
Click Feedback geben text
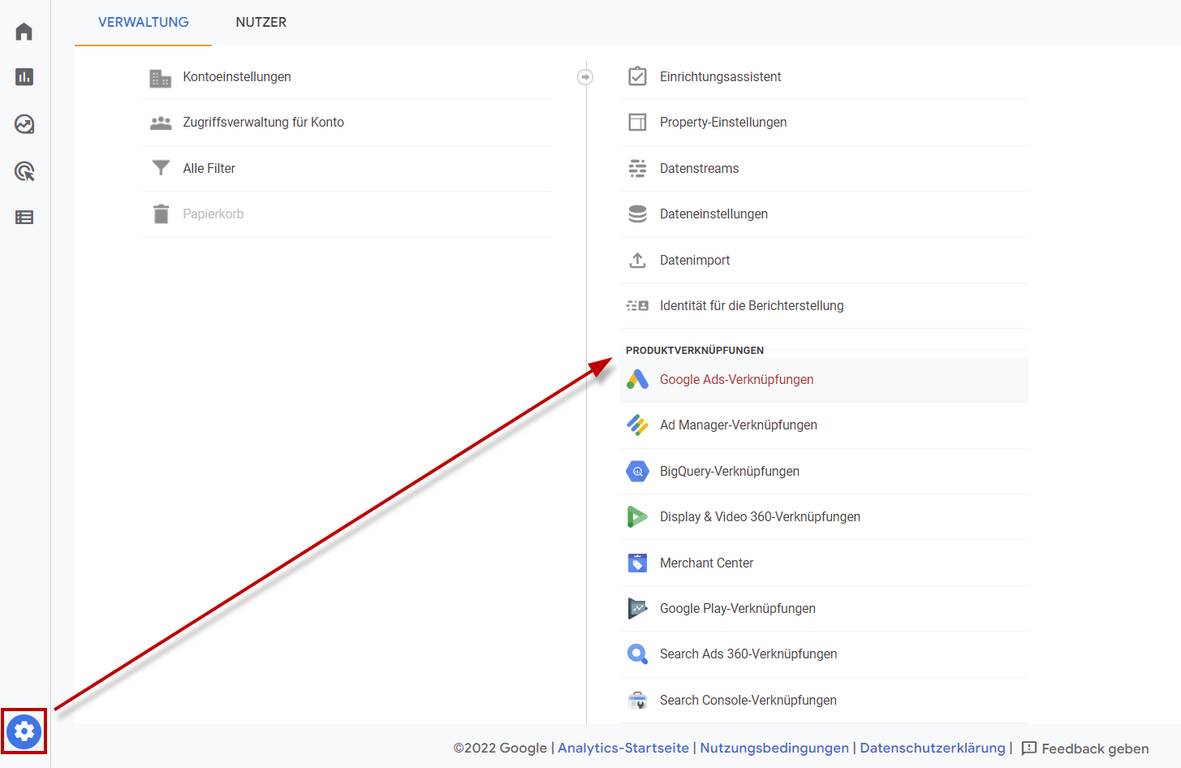[x=1095, y=748]
